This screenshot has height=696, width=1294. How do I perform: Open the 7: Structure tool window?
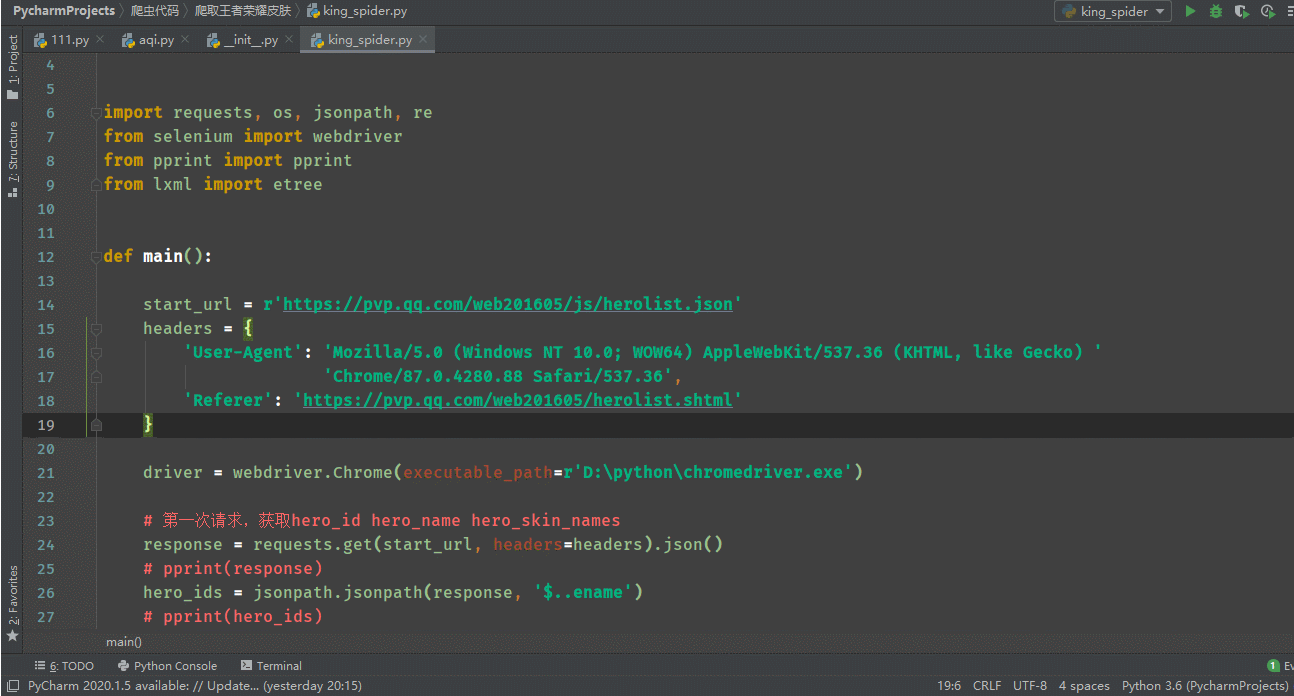13,159
